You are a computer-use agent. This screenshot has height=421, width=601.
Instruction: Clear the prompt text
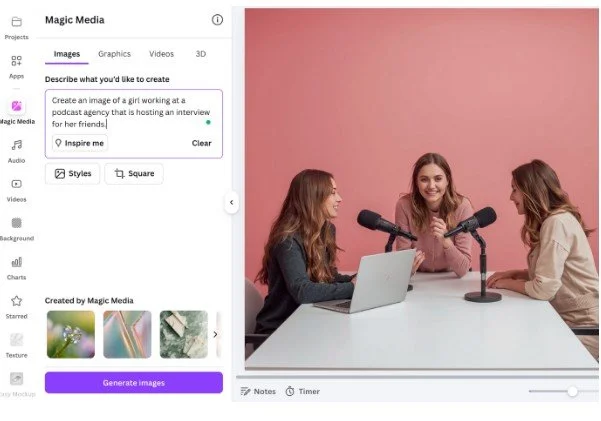tap(202, 143)
